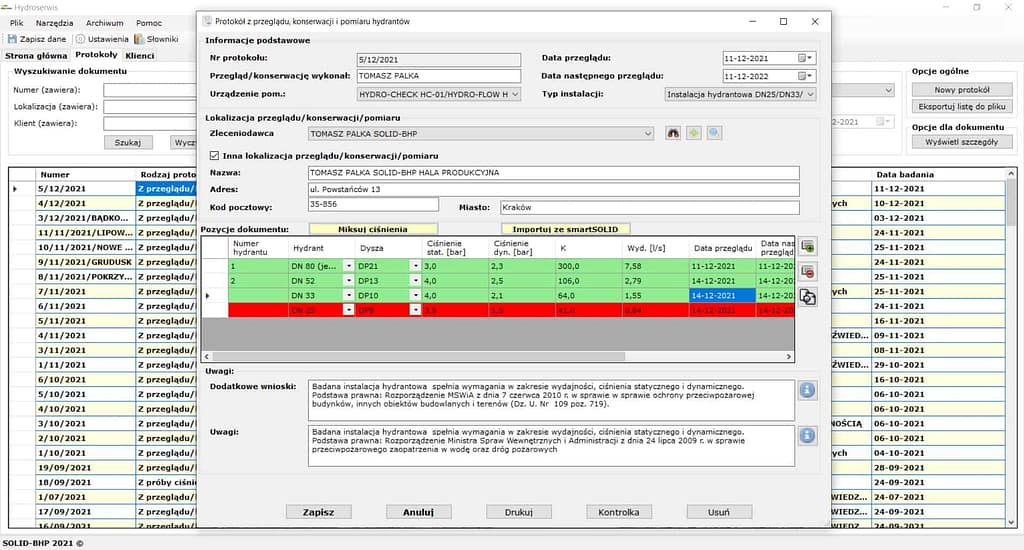The width and height of the screenshot is (1024, 550).
Task: Click the Zapisz button
Action: click(318, 512)
